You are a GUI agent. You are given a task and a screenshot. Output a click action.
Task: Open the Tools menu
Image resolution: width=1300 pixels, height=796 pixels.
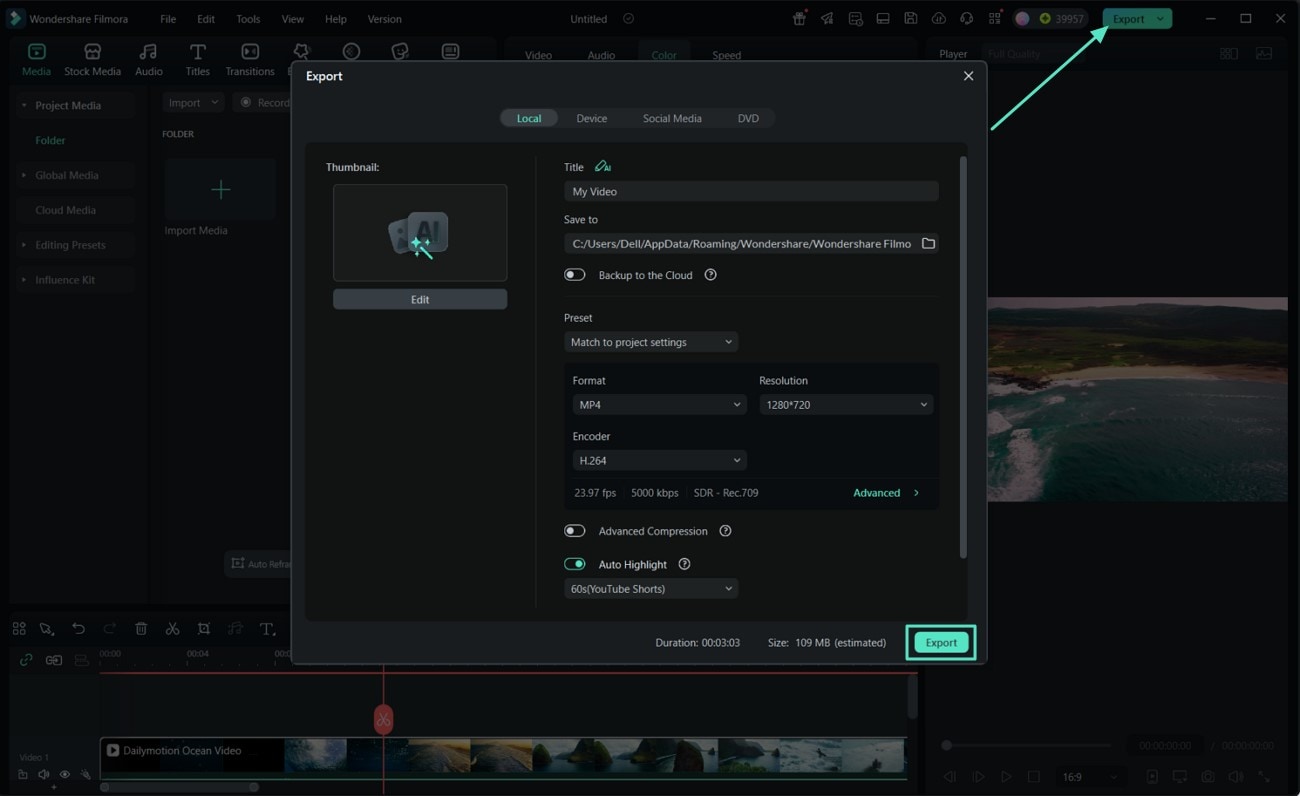248,19
